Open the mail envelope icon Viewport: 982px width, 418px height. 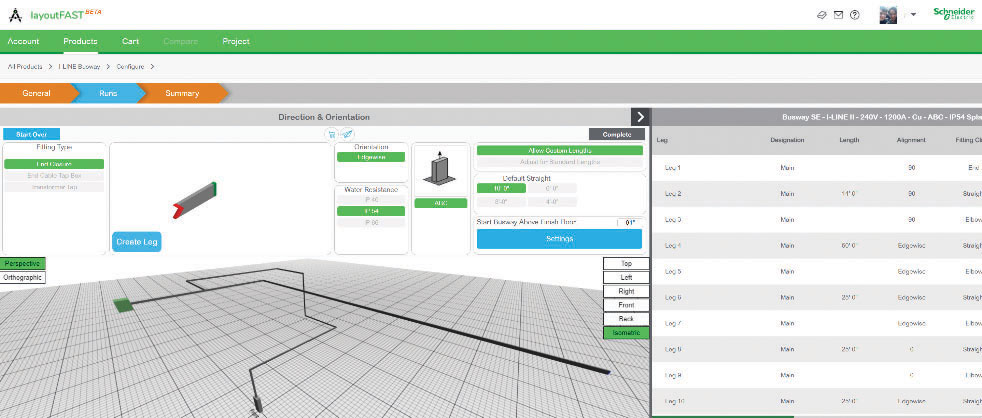pos(838,15)
